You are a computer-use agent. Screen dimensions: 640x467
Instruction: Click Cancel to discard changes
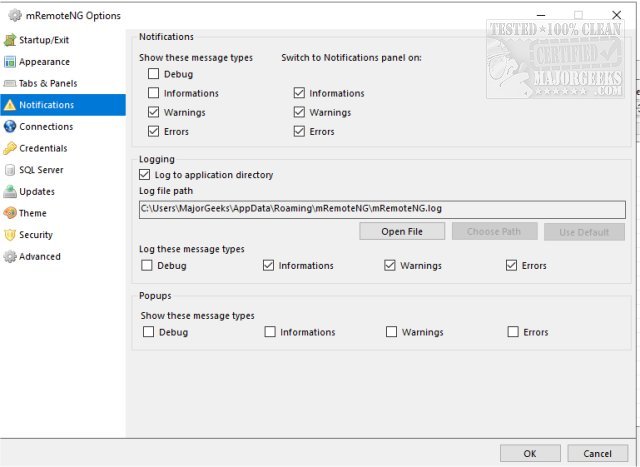click(x=598, y=454)
